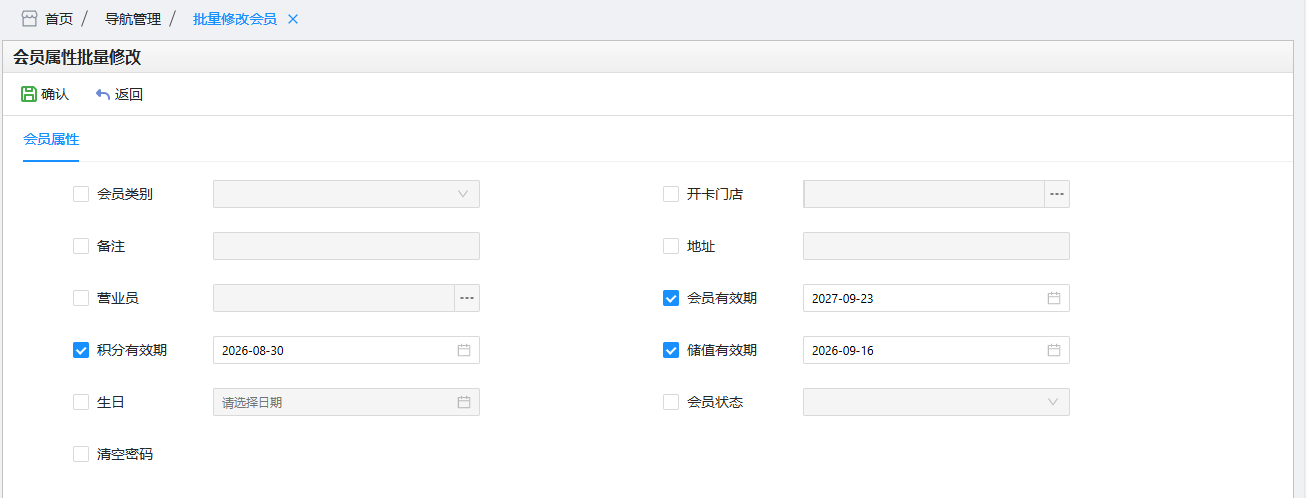Close the 批量修改会员 tab

[x=293, y=19]
